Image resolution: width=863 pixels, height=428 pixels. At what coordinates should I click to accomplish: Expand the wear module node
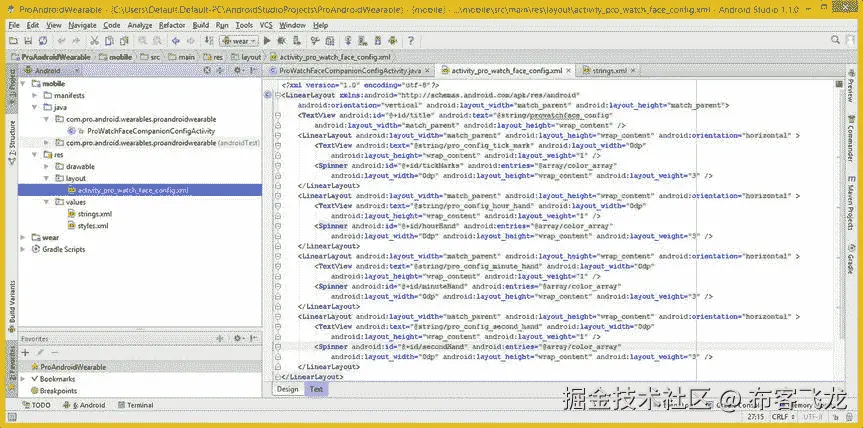coord(23,238)
